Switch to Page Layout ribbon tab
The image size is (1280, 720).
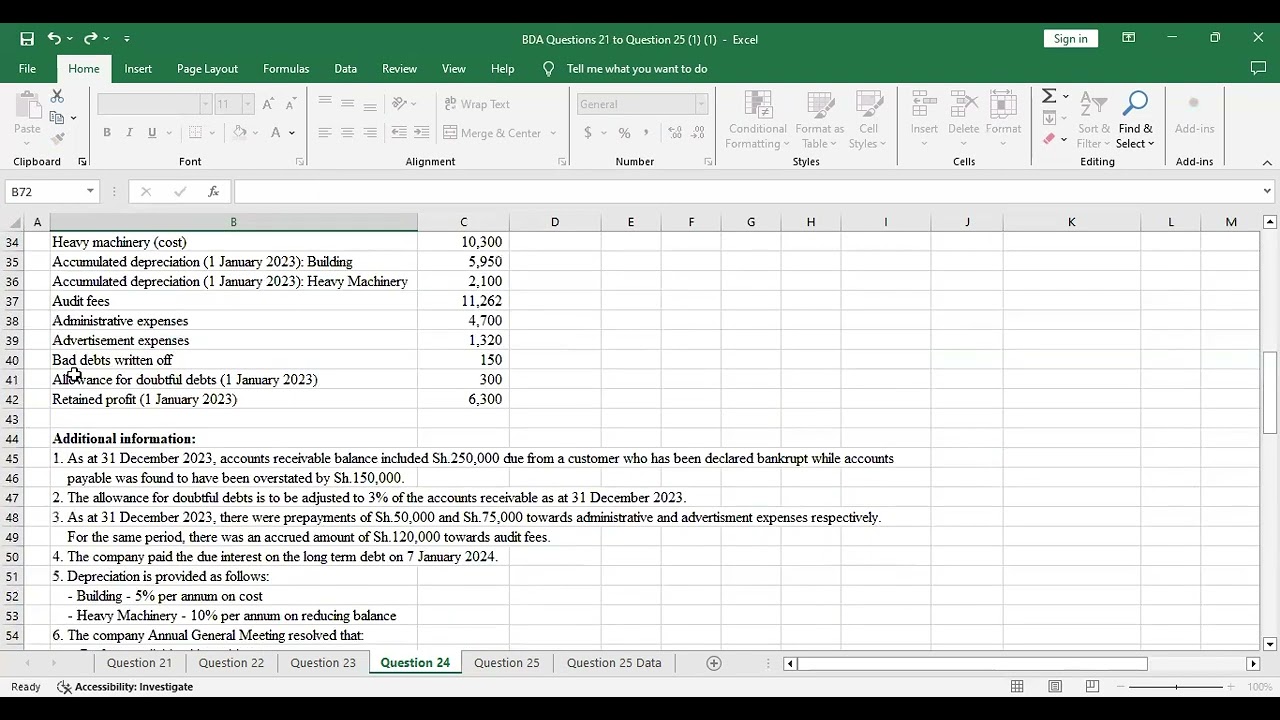tap(207, 69)
